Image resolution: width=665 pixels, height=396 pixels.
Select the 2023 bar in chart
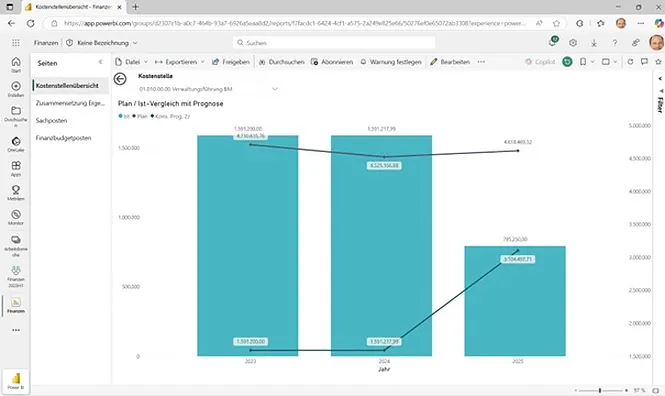point(248,246)
